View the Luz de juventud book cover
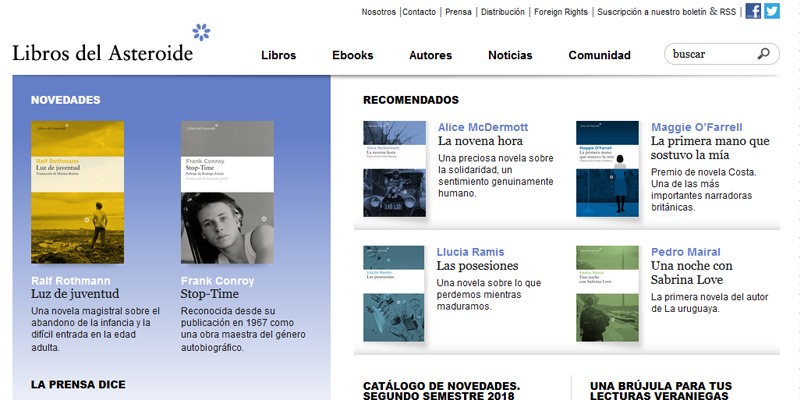The height and width of the screenshot is (400, 800). click(77, 192)
